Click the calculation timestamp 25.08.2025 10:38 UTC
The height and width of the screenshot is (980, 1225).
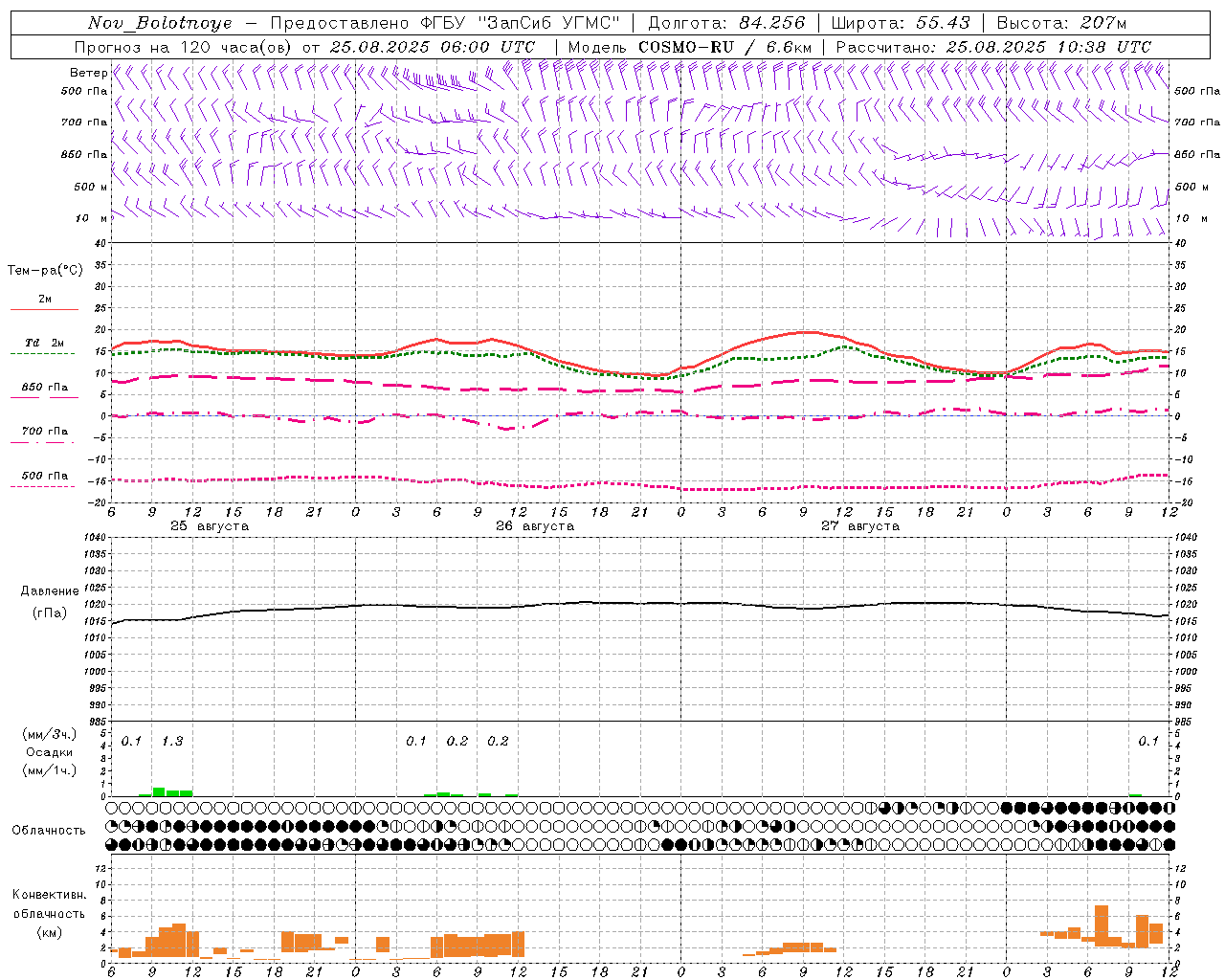pyautogui.click(x=1049, y=47)
